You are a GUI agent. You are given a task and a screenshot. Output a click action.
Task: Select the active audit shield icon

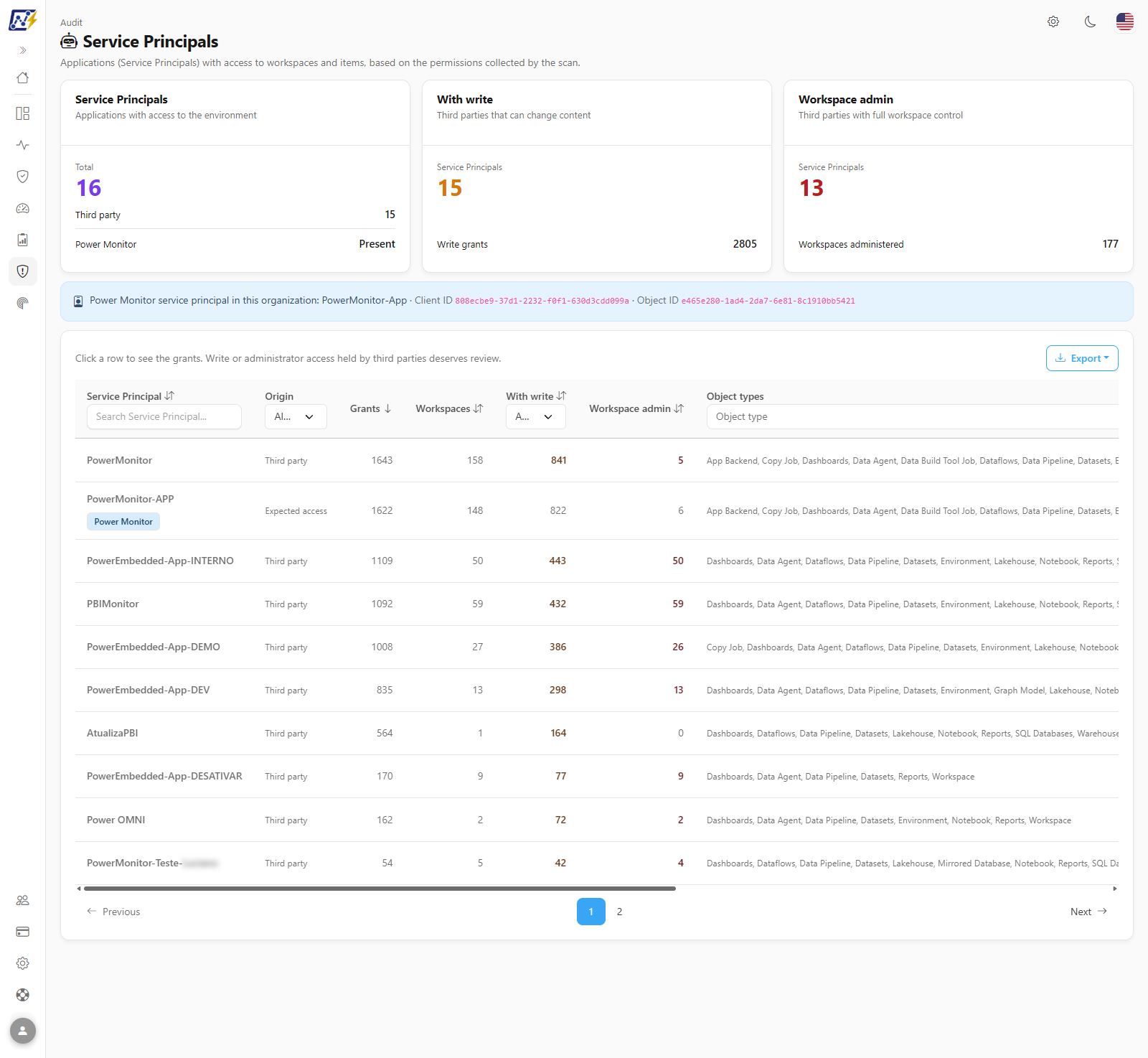click(23, 271)
